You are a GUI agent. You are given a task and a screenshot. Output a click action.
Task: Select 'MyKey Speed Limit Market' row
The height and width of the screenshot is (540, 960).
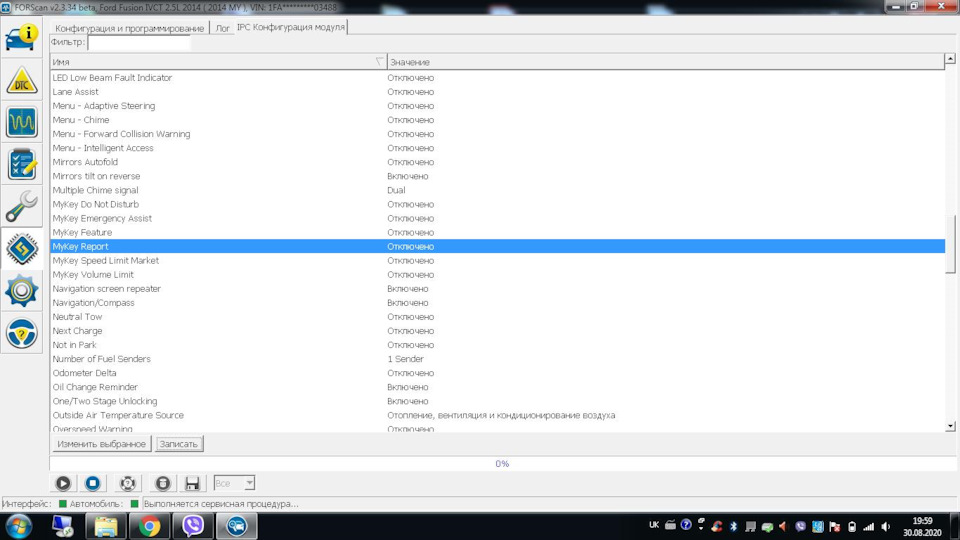coord(497,261)
